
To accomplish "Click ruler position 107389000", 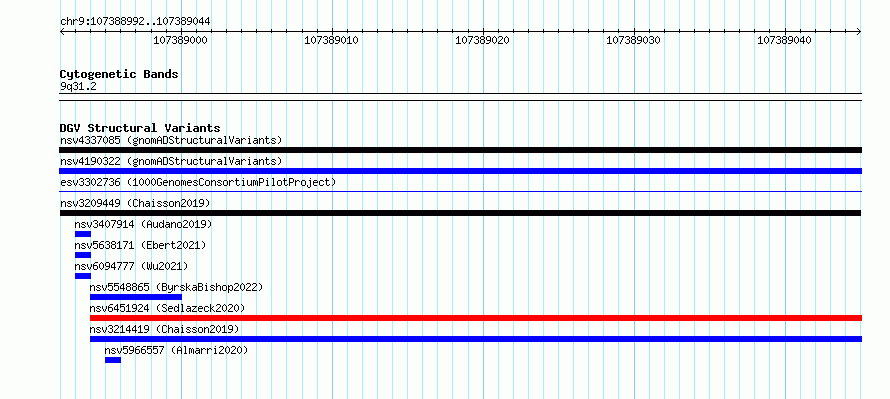I will coord(180,40).
